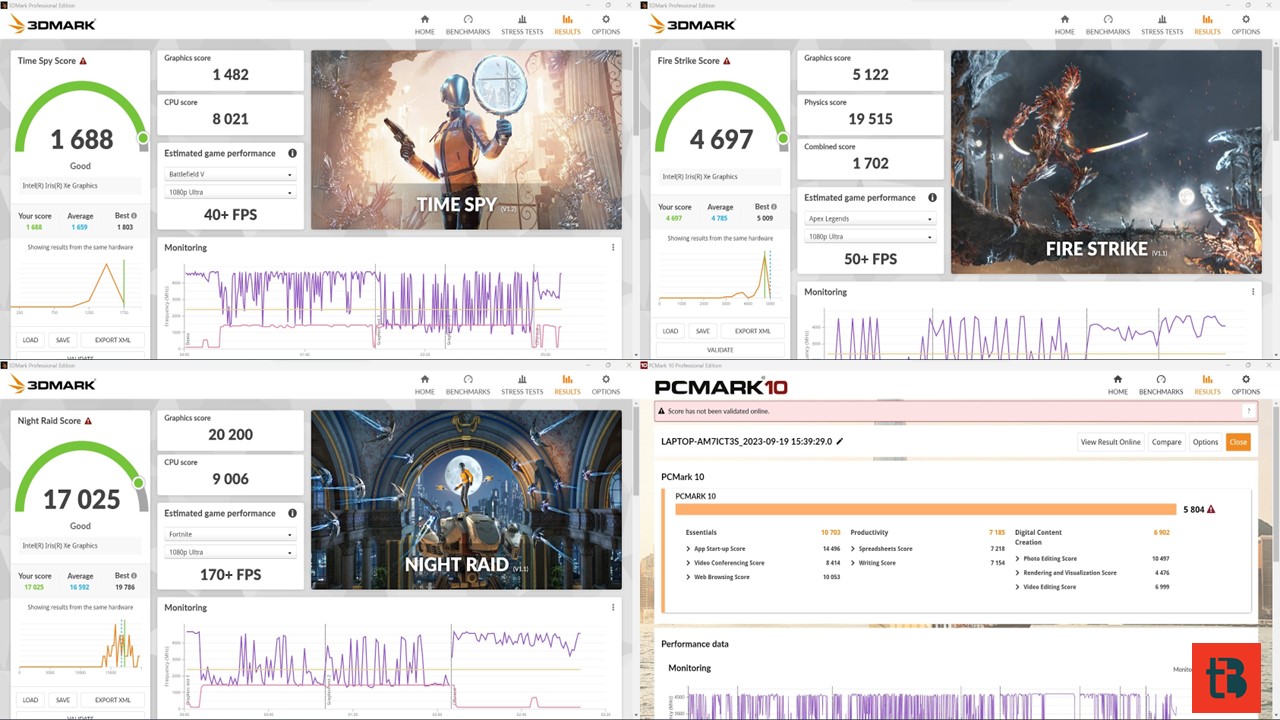The width and height of the screenshot is (1280, 720).
Task: Click the Fire Strike benchmark artwork thumbnail
Action: pyautogui.click(x=1106, y=162)
